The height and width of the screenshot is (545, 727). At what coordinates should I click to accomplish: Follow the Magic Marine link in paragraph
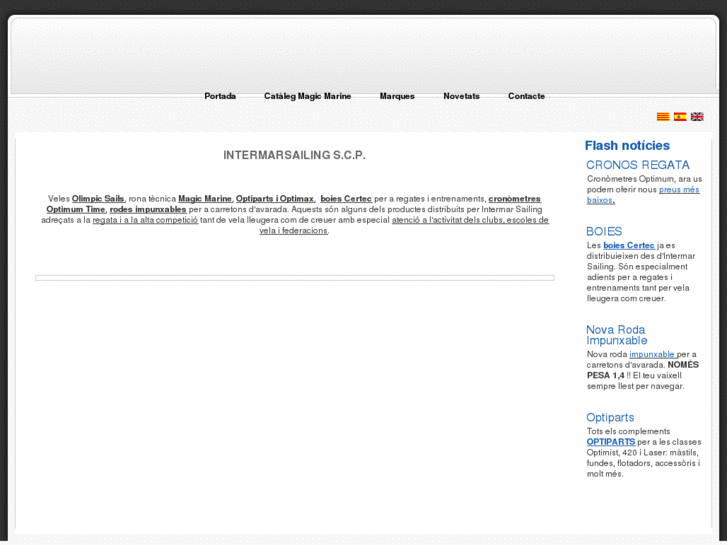click(205, 199)
